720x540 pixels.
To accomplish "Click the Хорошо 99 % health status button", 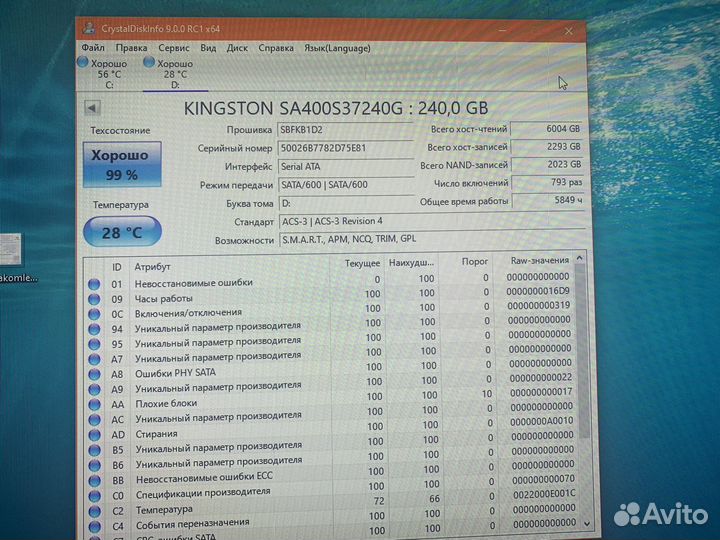I will pyautogui.click(x=122, y=164).
